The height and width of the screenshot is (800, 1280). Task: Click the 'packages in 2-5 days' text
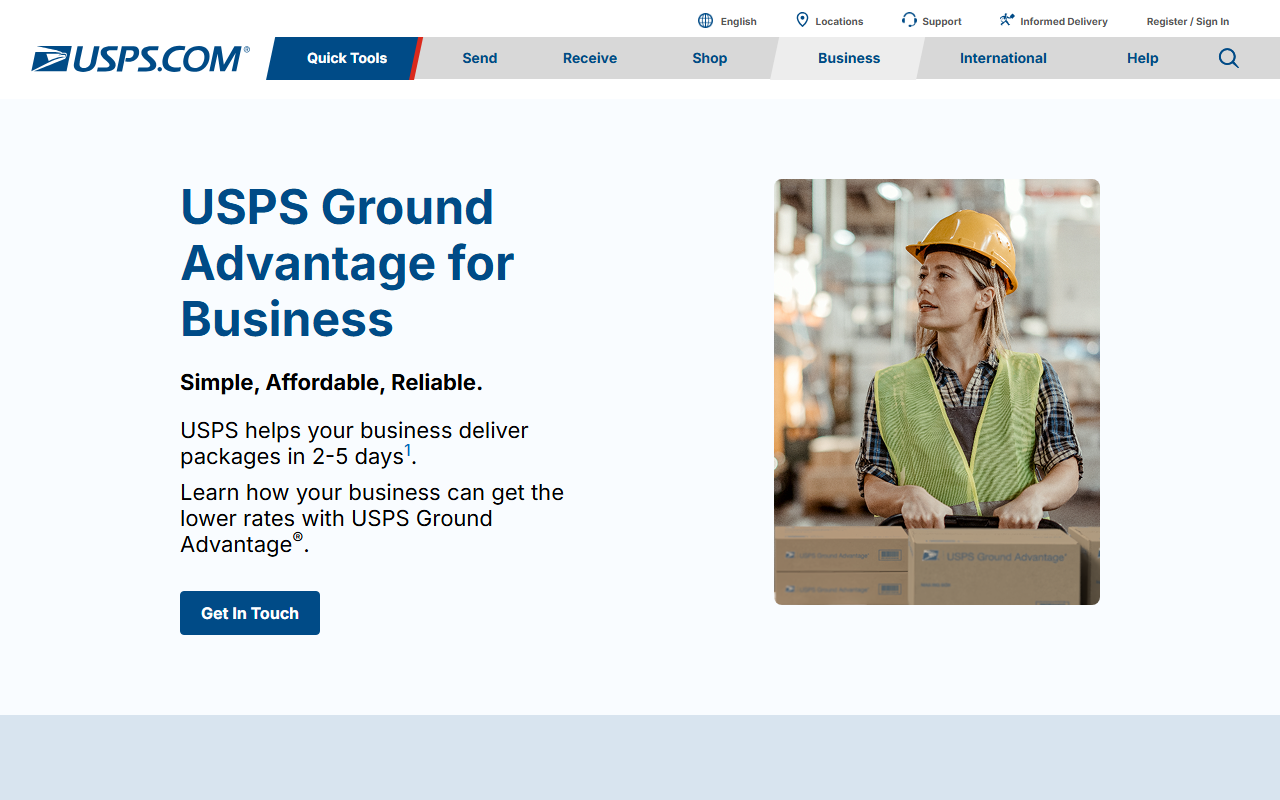(x=292, y=457)
